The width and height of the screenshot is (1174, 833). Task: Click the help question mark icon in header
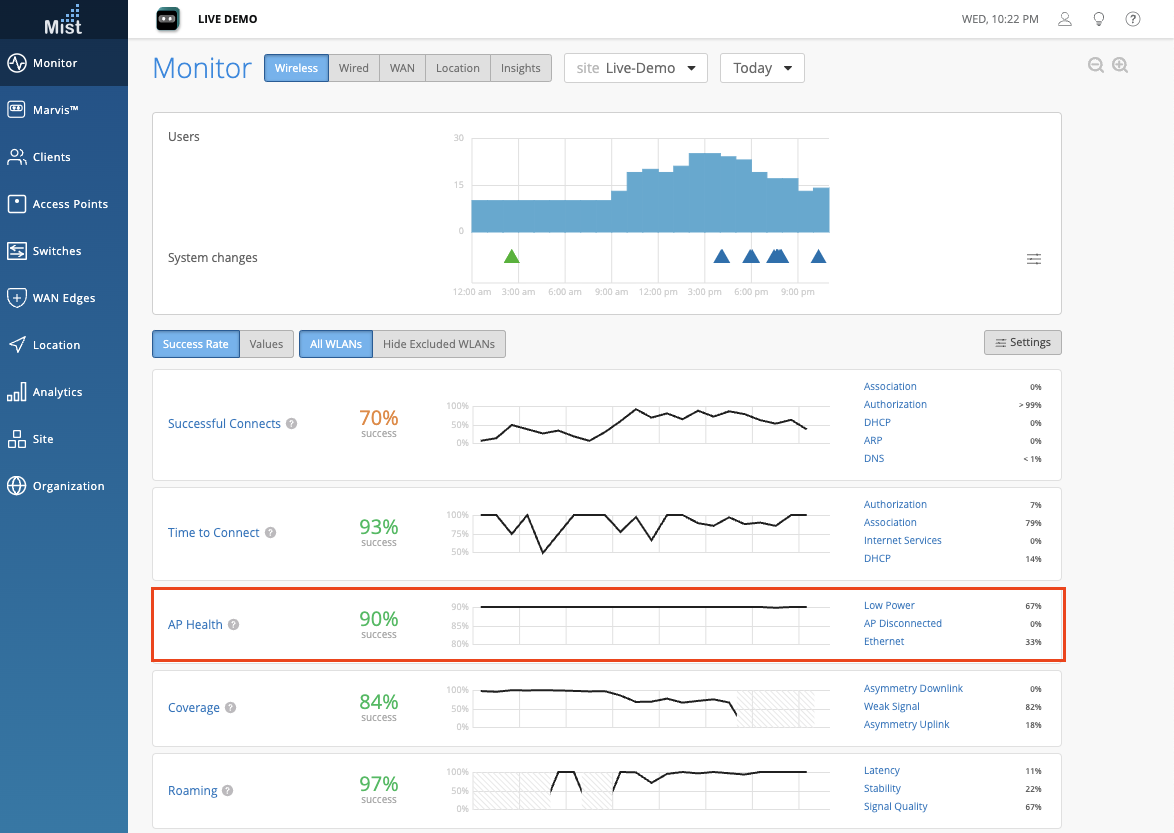1133,19
